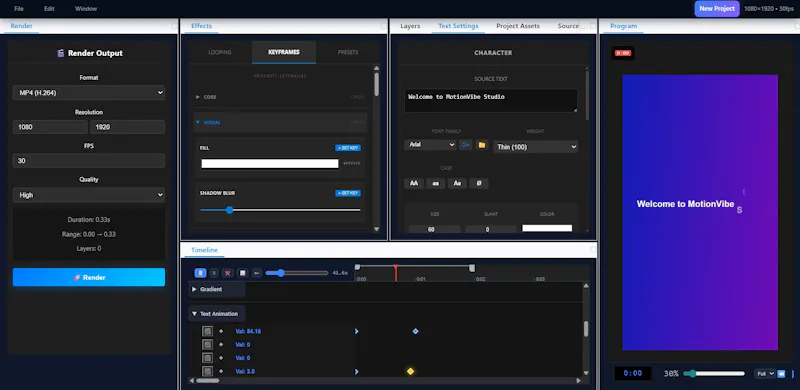This screenshot has height=390, width=800.
Task: Click the timeline work-area start handle
Action: point(357,267)
